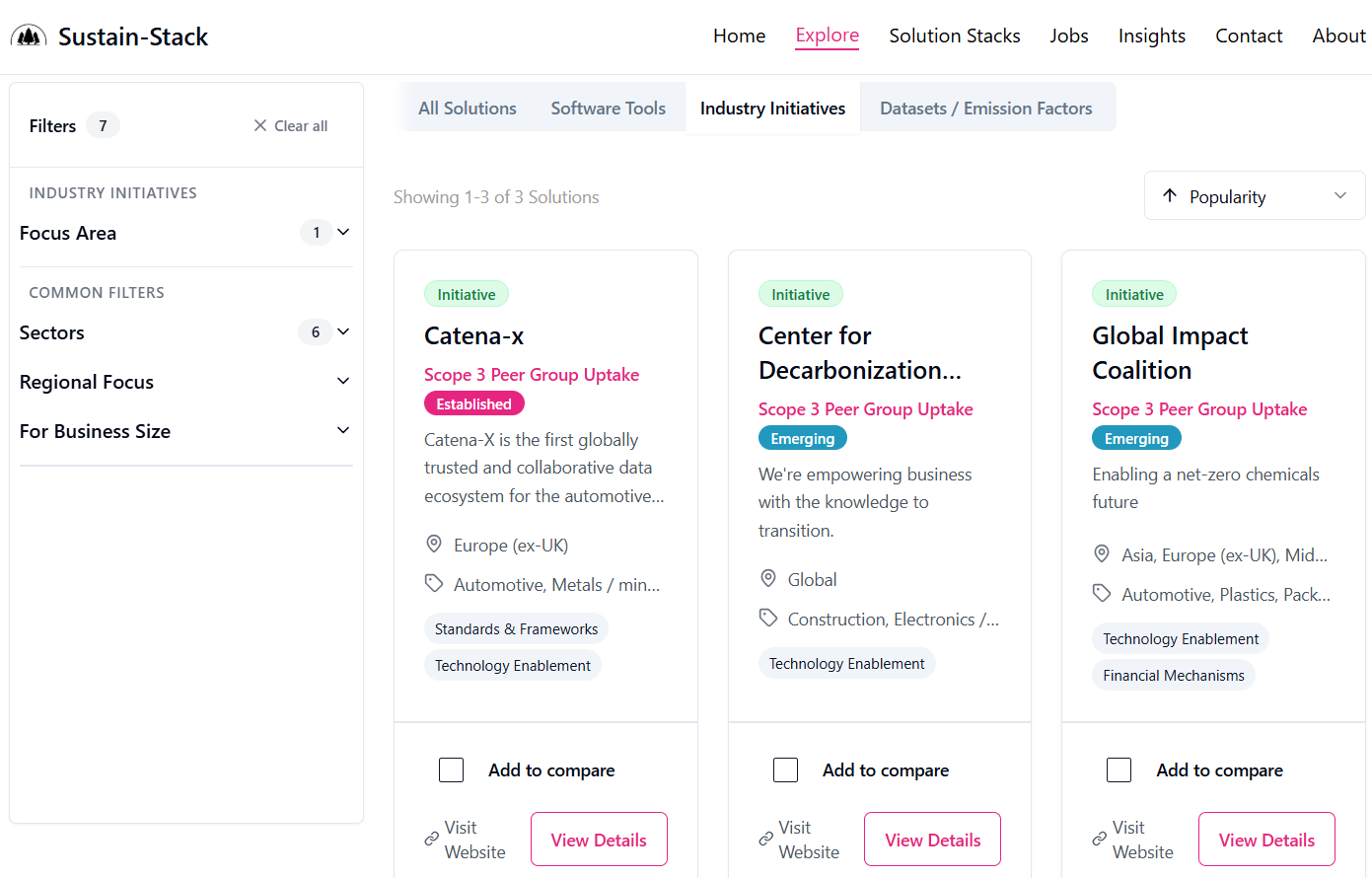Open the About page
1372x878 pixels.
click(x=1338, y=37)
